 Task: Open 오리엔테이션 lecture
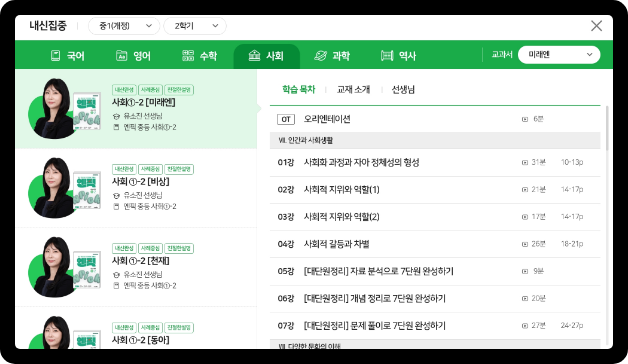click(327, 119)
